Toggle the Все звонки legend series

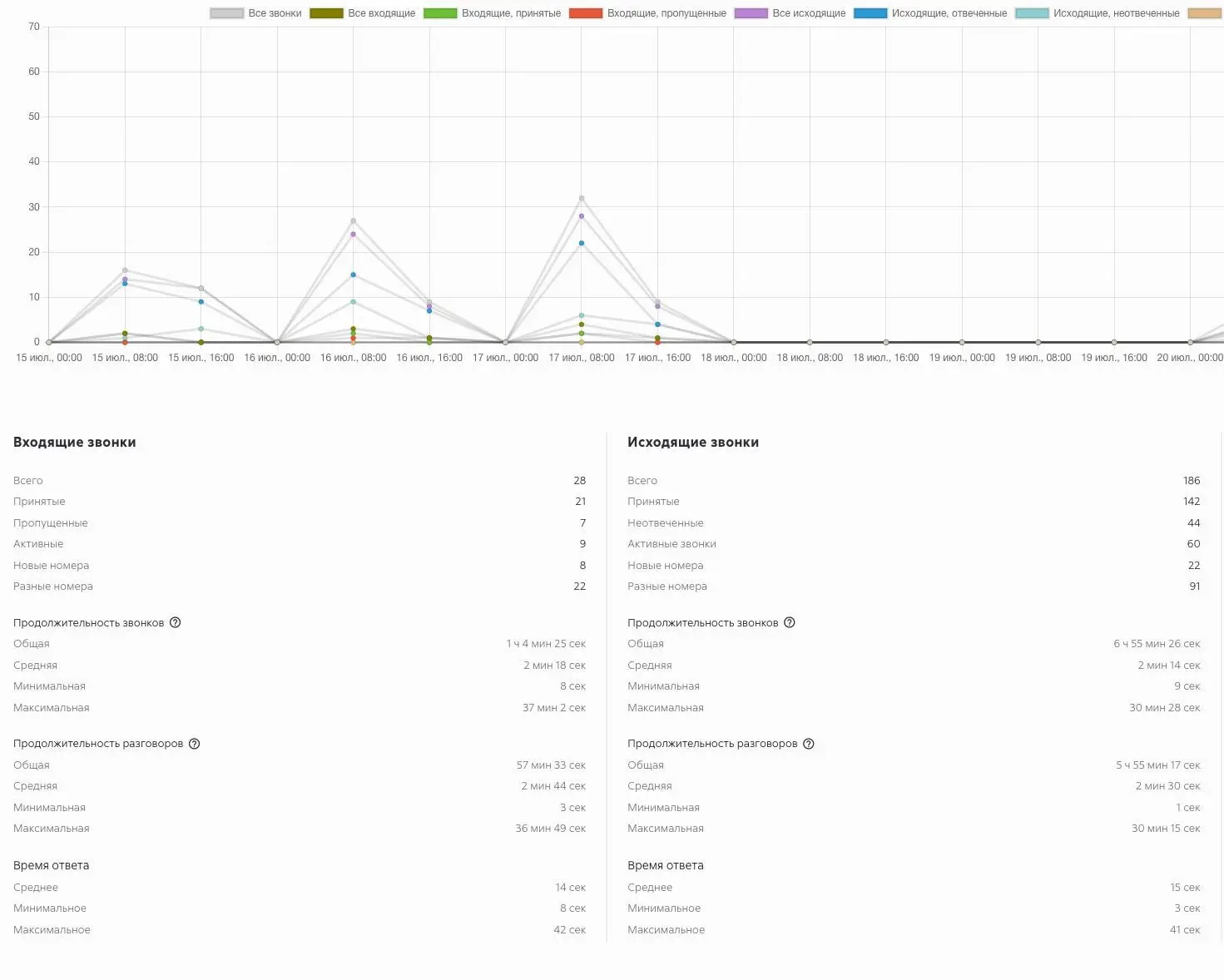255,13
